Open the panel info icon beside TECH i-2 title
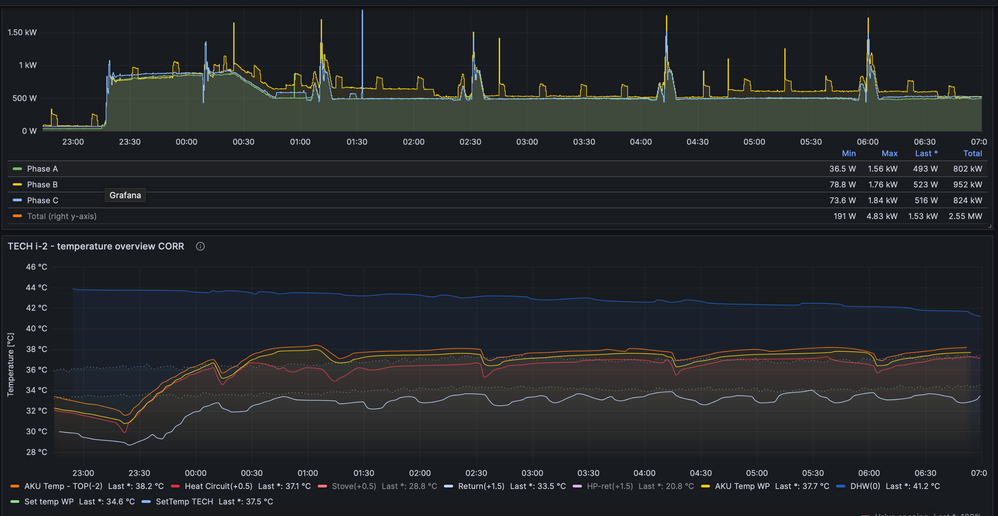The image size is (998, 516). (x=200, y=246)
